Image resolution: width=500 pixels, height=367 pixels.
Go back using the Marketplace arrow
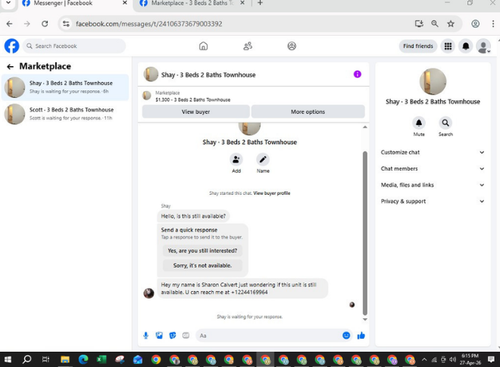tap(10, 67)
